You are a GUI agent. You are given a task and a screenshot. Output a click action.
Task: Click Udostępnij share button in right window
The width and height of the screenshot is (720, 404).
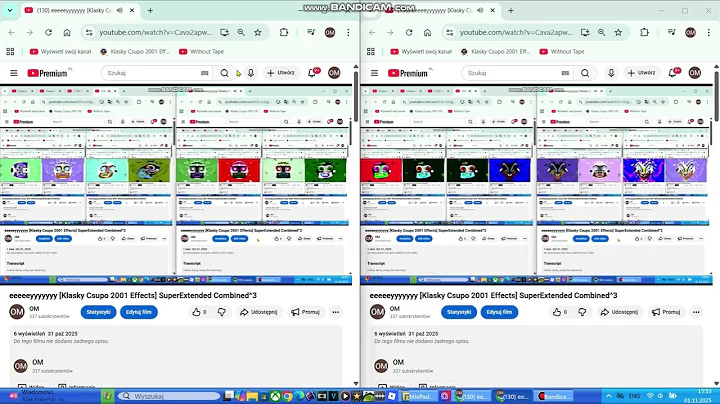(x=619, y=312)
